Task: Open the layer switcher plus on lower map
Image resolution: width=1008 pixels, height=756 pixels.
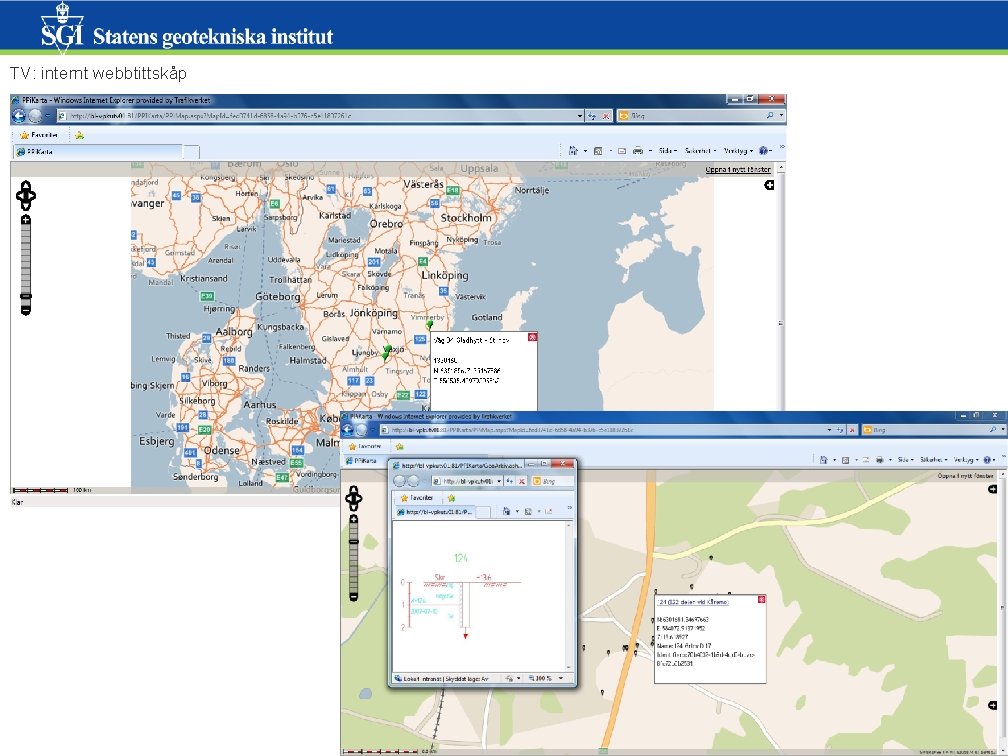Action: tap(993, 490)
